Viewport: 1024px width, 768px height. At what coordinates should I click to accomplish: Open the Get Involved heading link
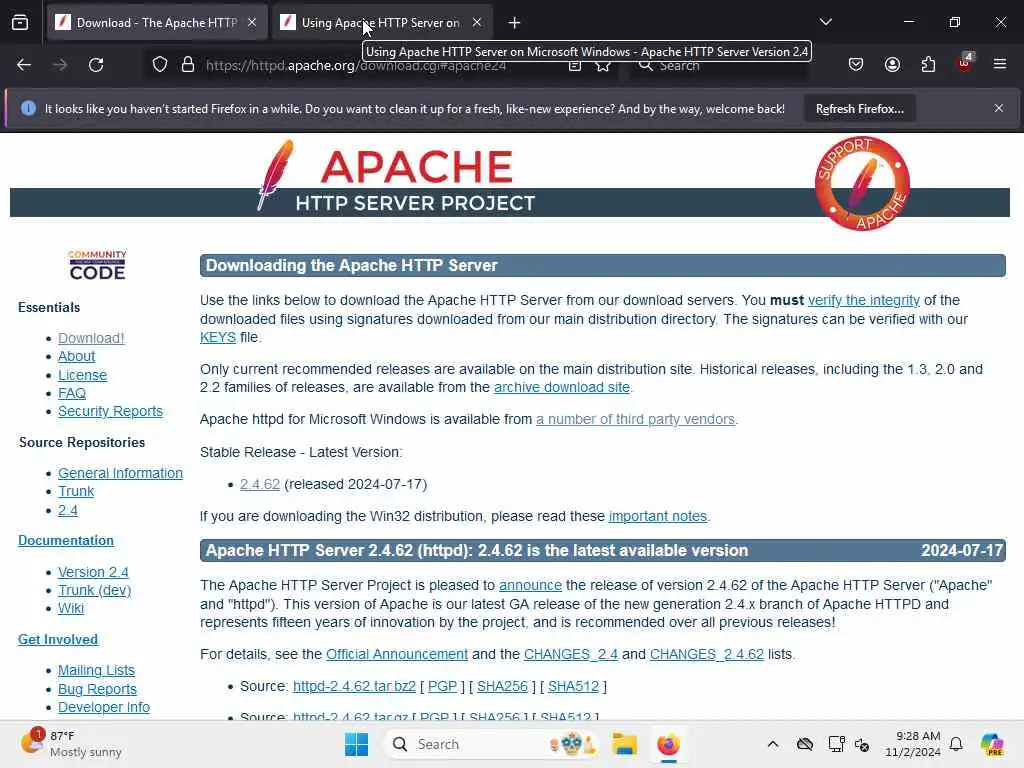[58, 640]
